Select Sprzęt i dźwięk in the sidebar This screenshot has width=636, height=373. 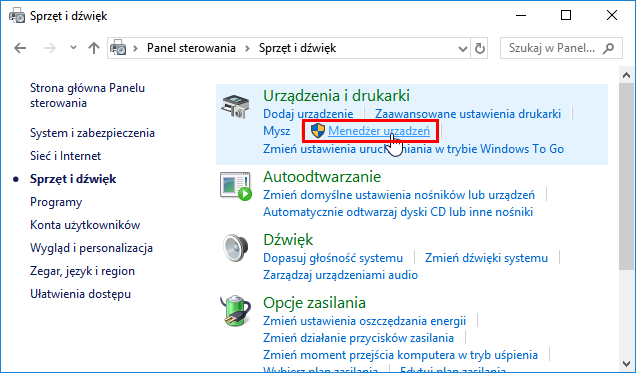coord(73,179)
